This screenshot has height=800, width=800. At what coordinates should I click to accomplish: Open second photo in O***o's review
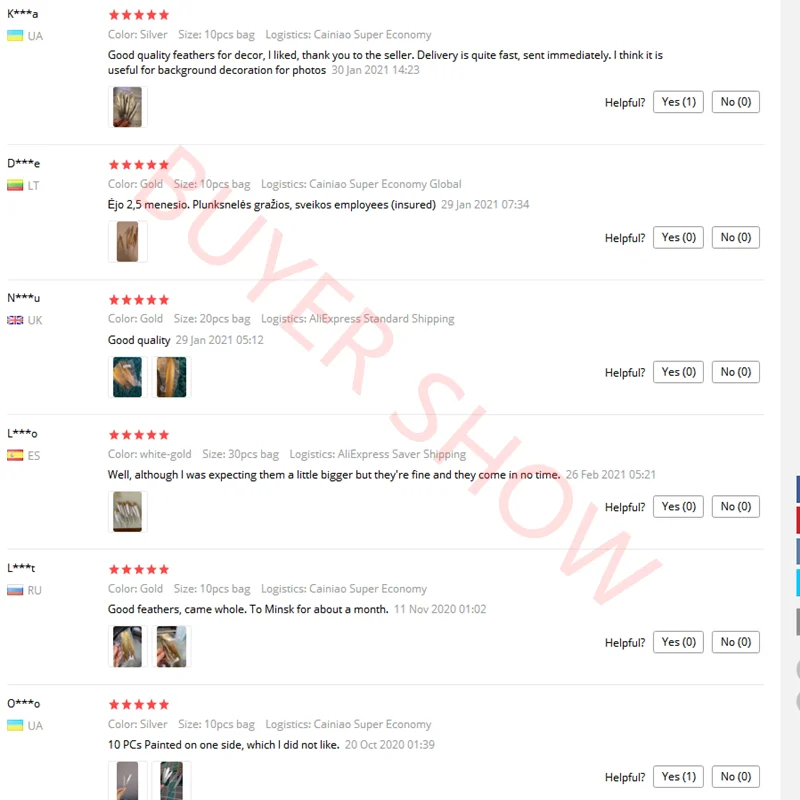[171, 781]
